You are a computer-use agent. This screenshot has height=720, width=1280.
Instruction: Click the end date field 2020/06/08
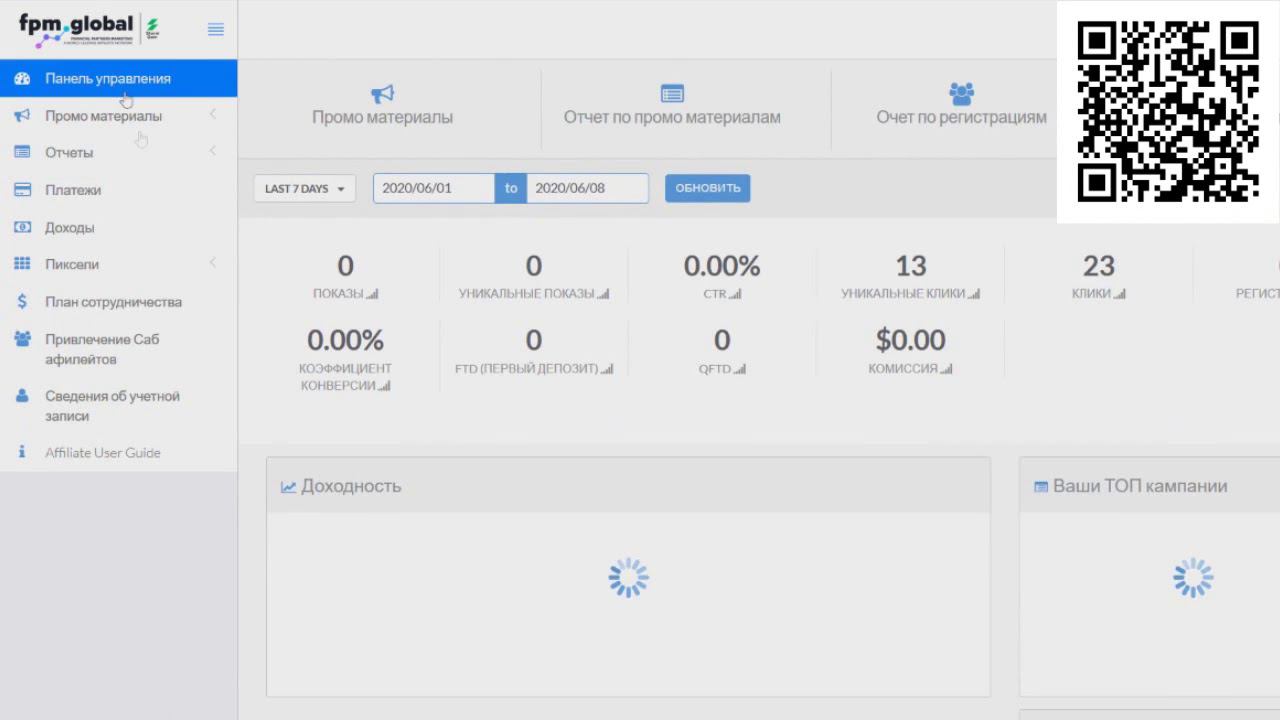tap(587, 188)
